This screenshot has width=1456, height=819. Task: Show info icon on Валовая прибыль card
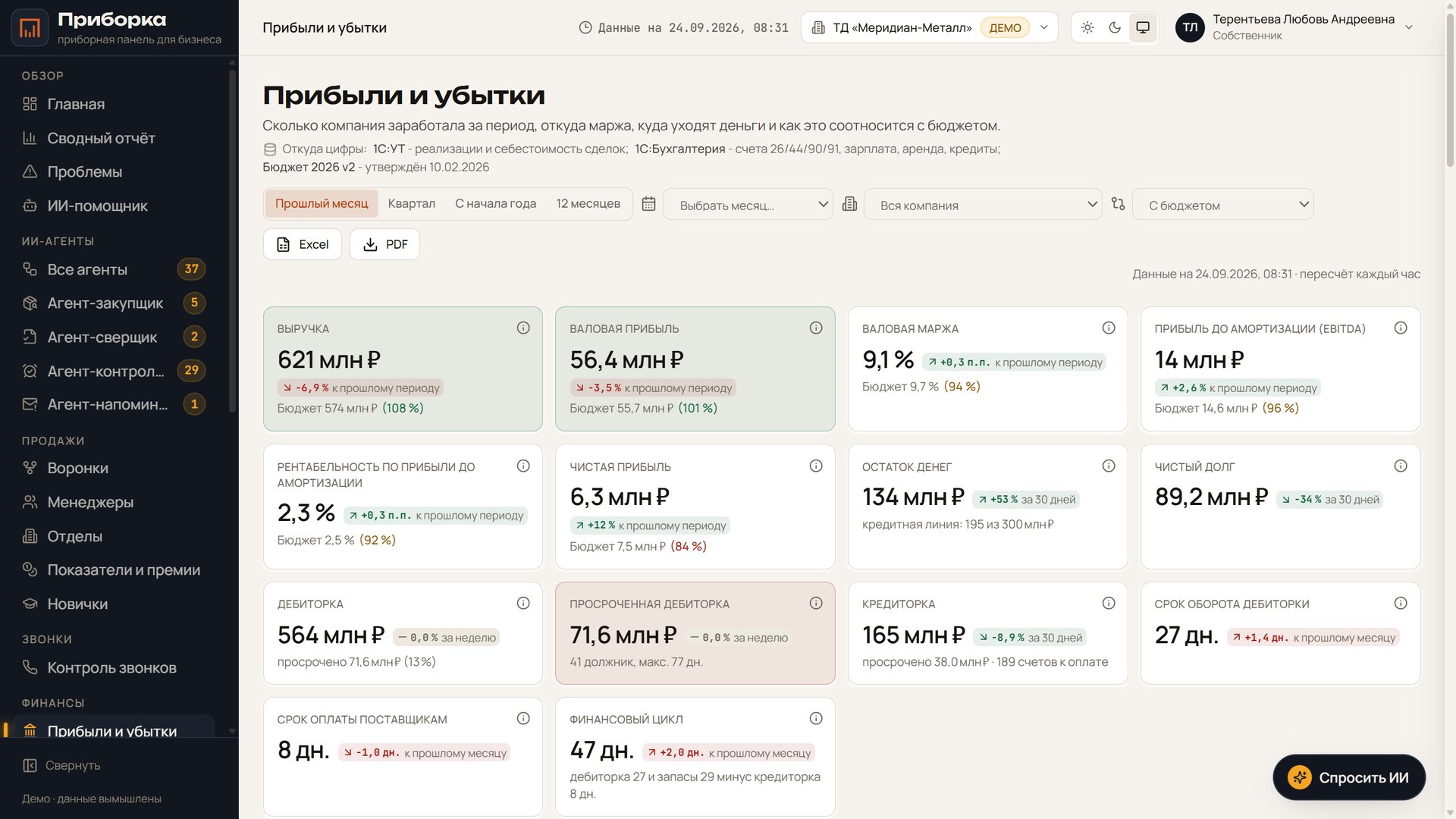[816, 328]
